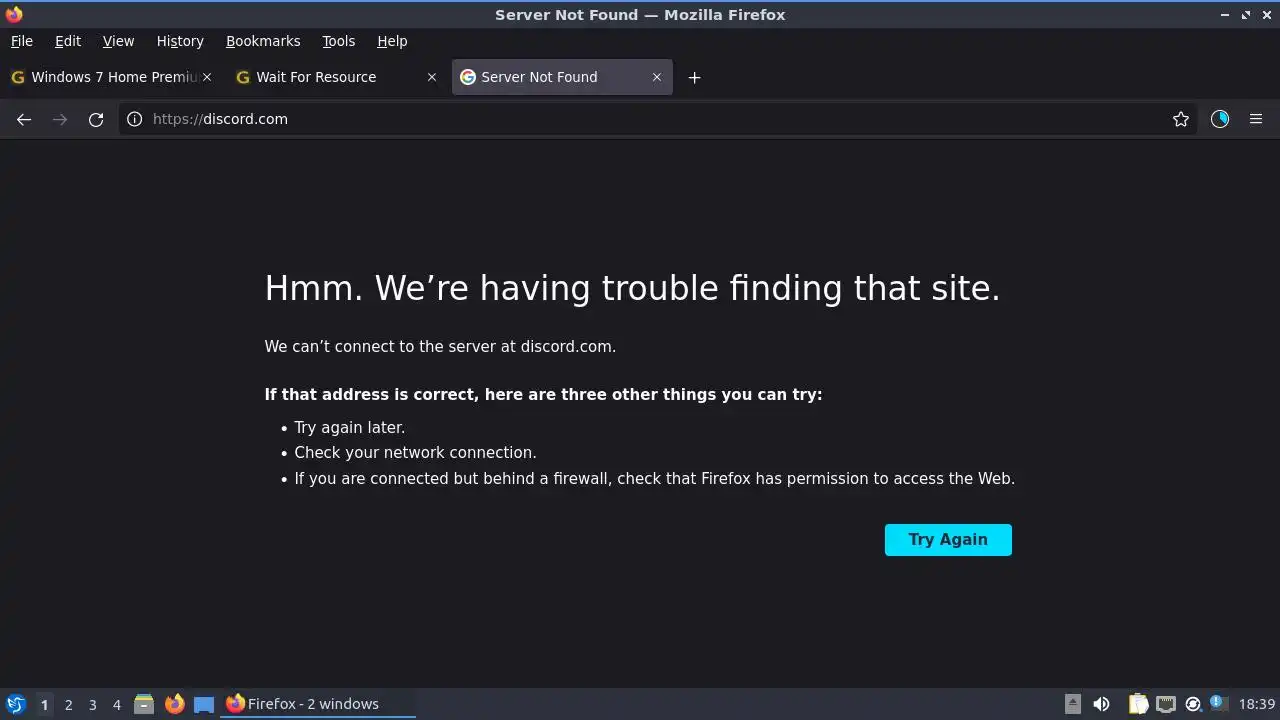The height and width of the screenshot is (720, 1280).
Task: Switch to workspace 1
Action: pyautogui.click(x=44, y=705)
